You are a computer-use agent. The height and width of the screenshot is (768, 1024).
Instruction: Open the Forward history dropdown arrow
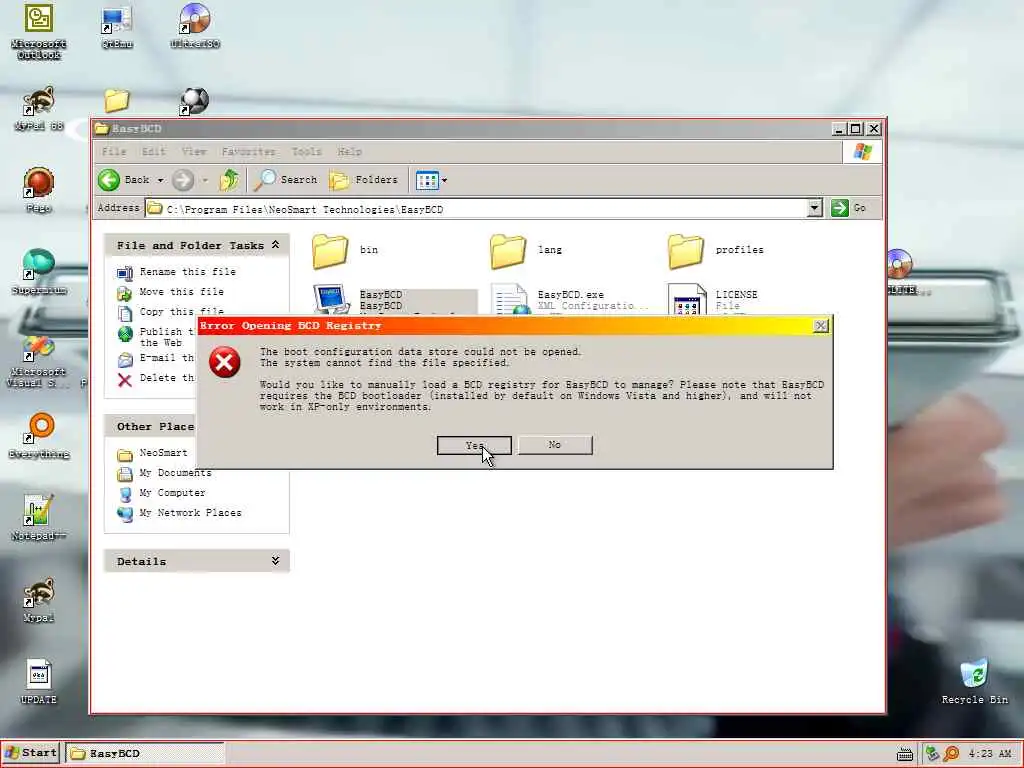pyautogui.click(x=205, y=180)
